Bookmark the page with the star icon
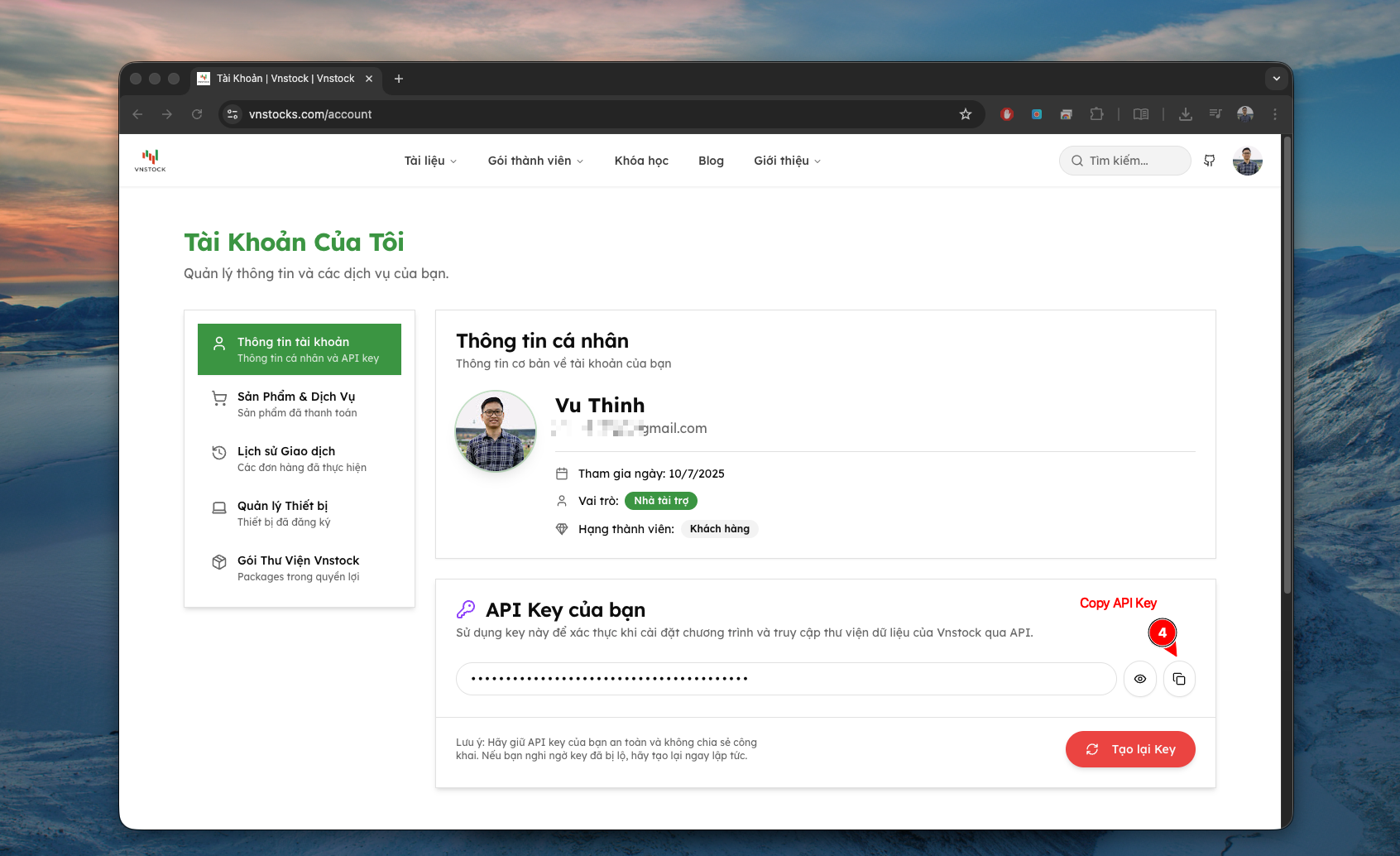1400x856 pixels. 965,114
